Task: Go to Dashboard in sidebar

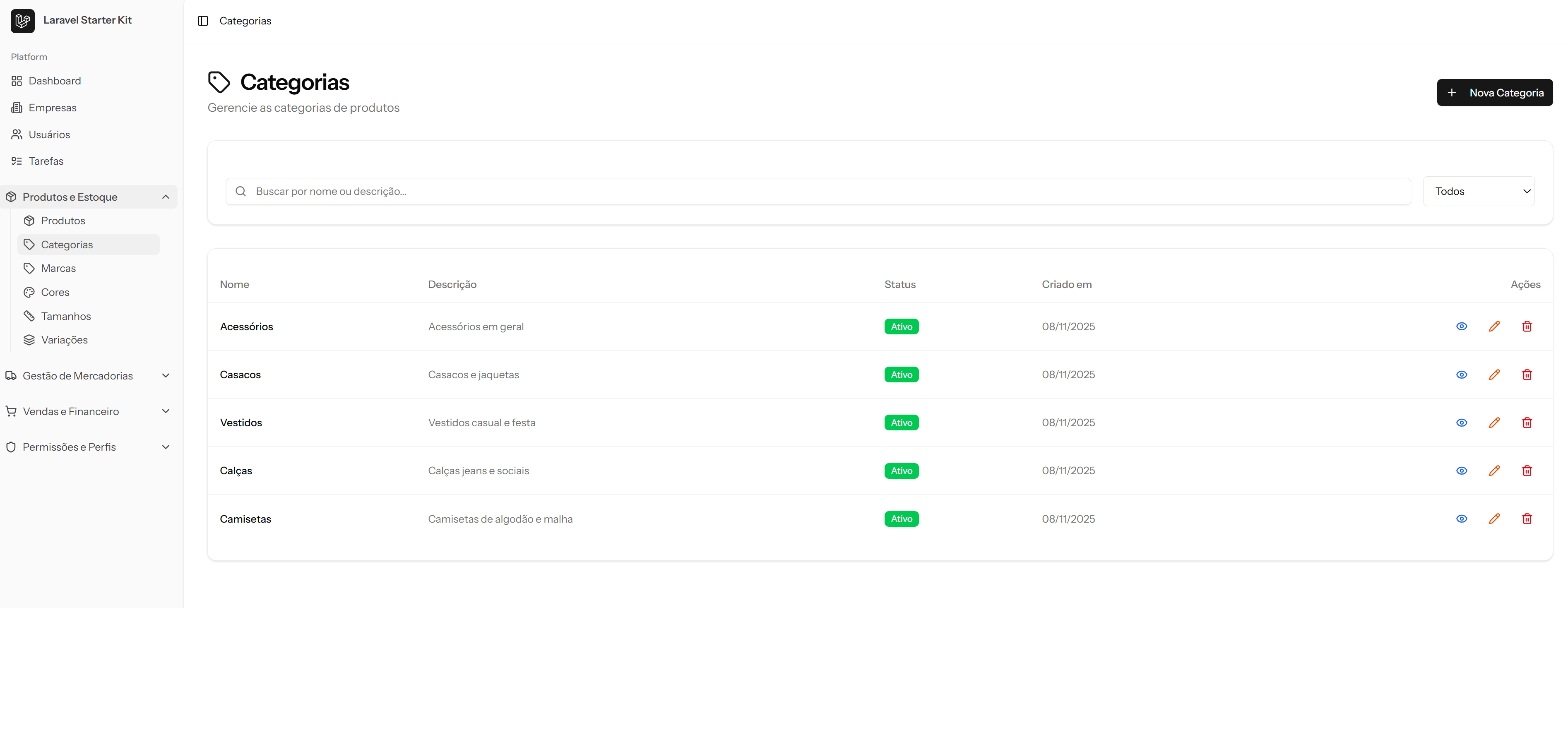Action: click(54, 81)
